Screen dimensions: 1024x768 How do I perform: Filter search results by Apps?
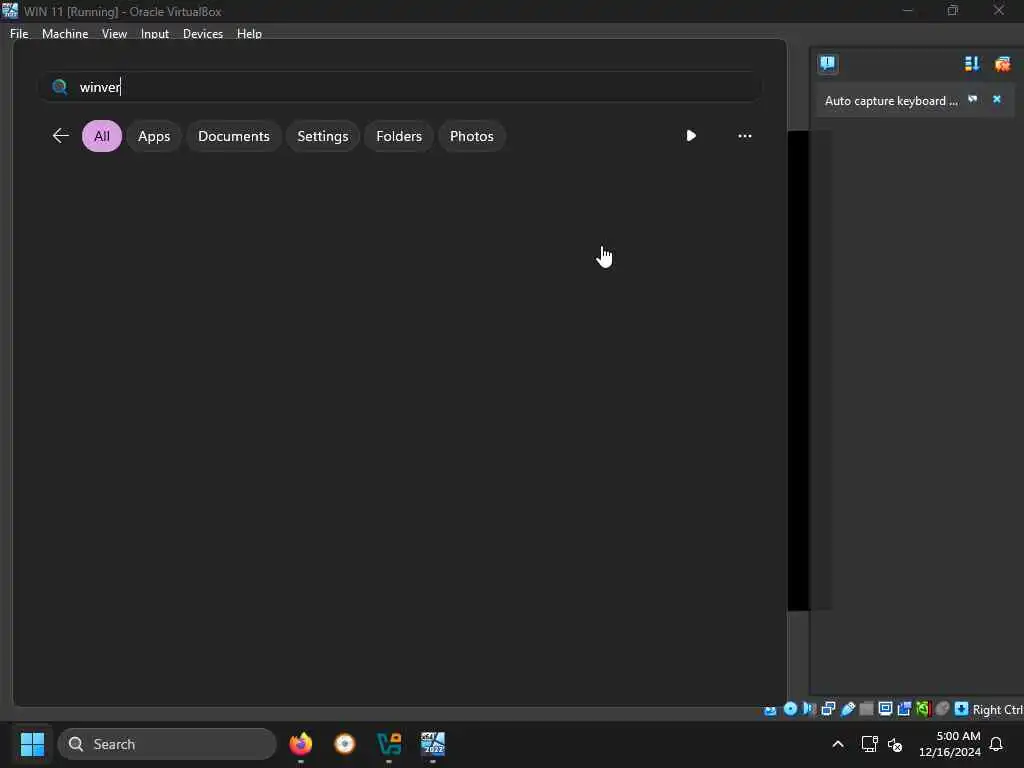pyautogui.click(x=153, y=136)
